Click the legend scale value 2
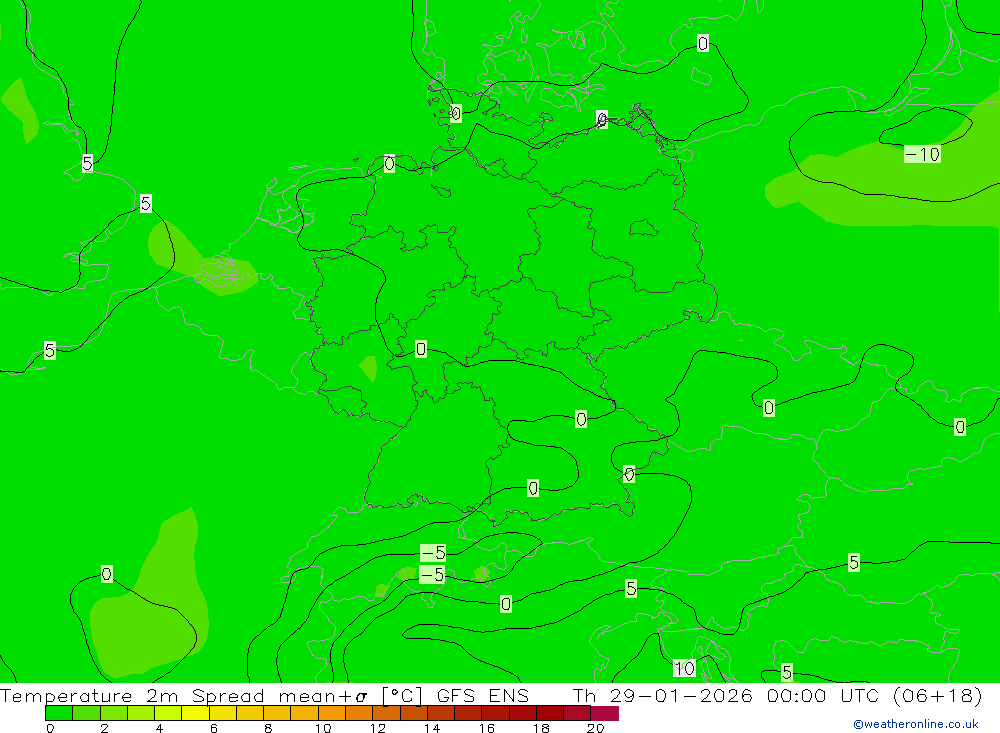Image resolution: width=1000 pixels, height=733 pixels. point(105,728)
